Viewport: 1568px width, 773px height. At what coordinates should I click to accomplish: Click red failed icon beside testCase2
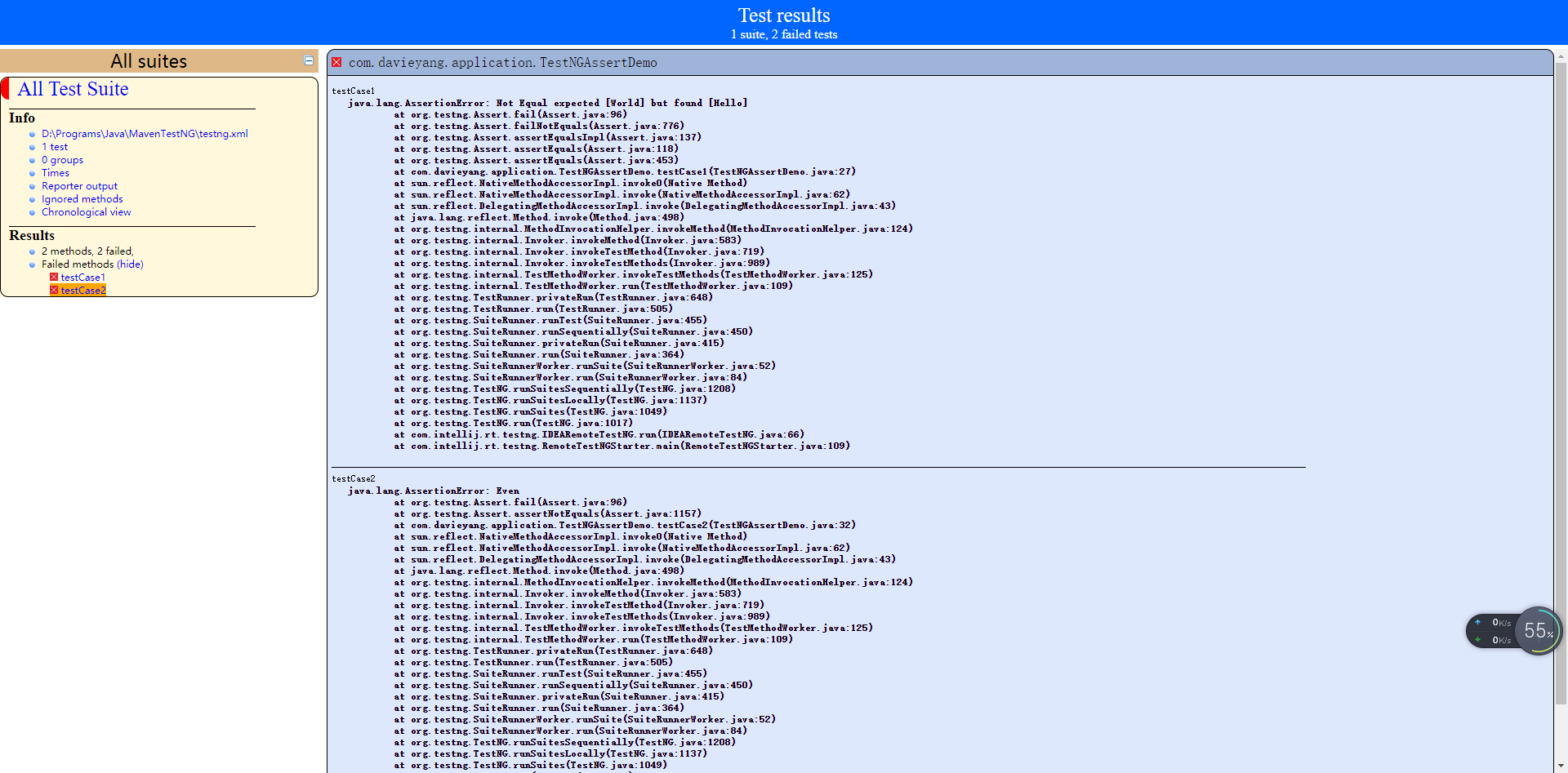(54, 291)
